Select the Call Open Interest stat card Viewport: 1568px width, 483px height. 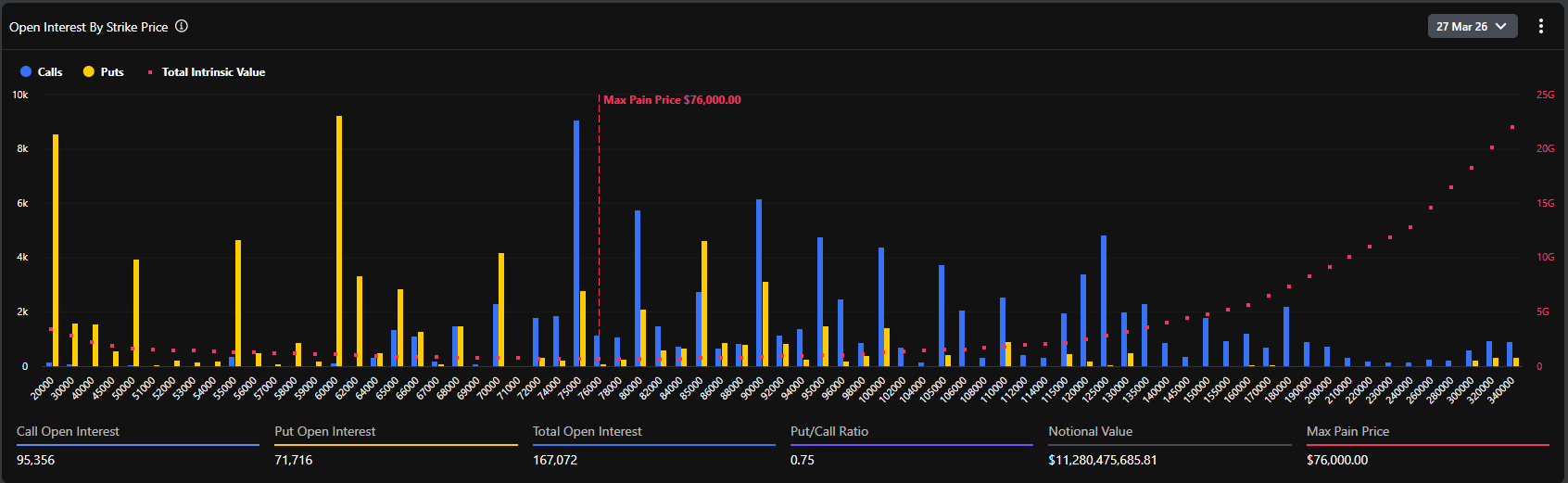pyautogui.click(x=138, y=446)
